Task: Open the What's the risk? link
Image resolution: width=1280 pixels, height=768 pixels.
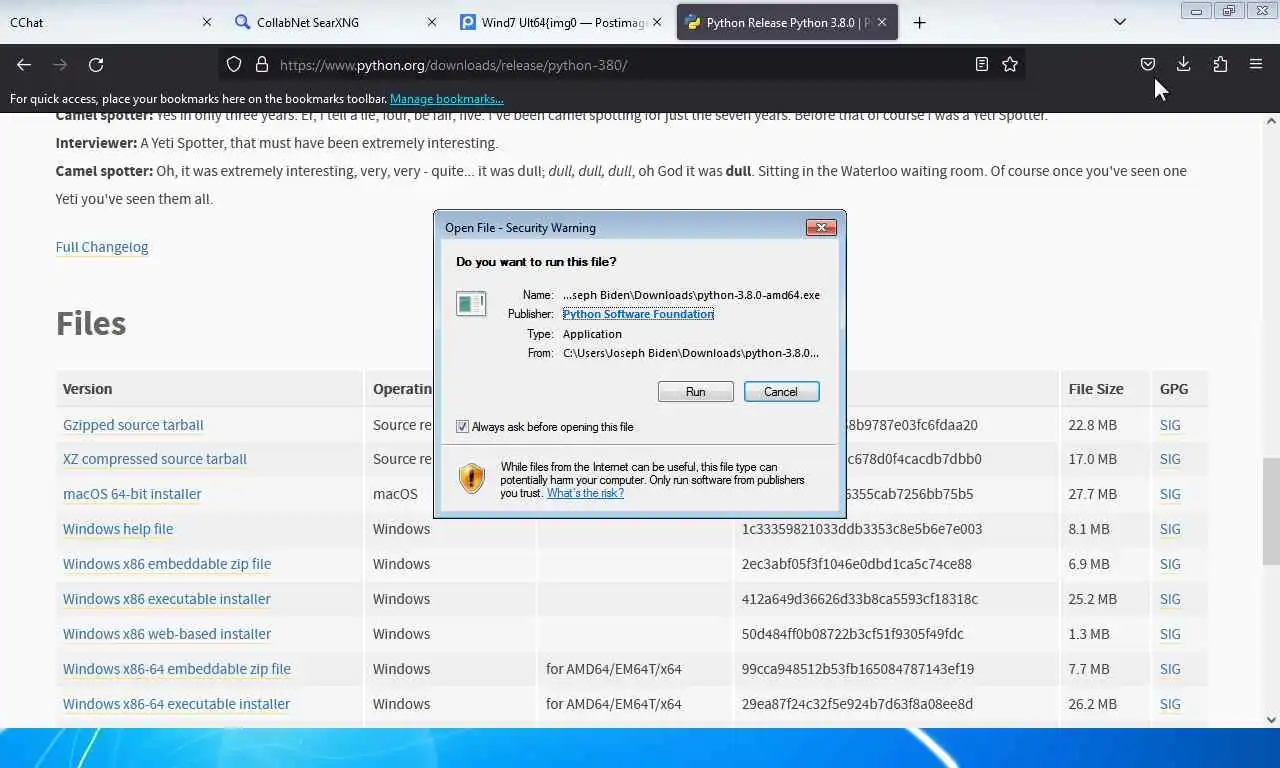Action: coord(585,493)
